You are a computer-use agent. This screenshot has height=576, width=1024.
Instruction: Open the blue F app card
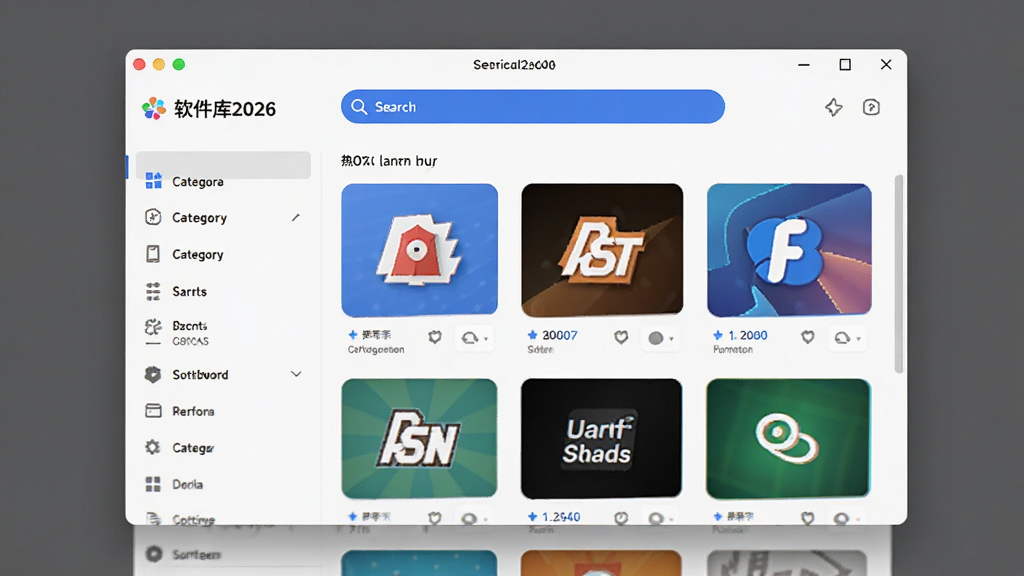(789, 250)
